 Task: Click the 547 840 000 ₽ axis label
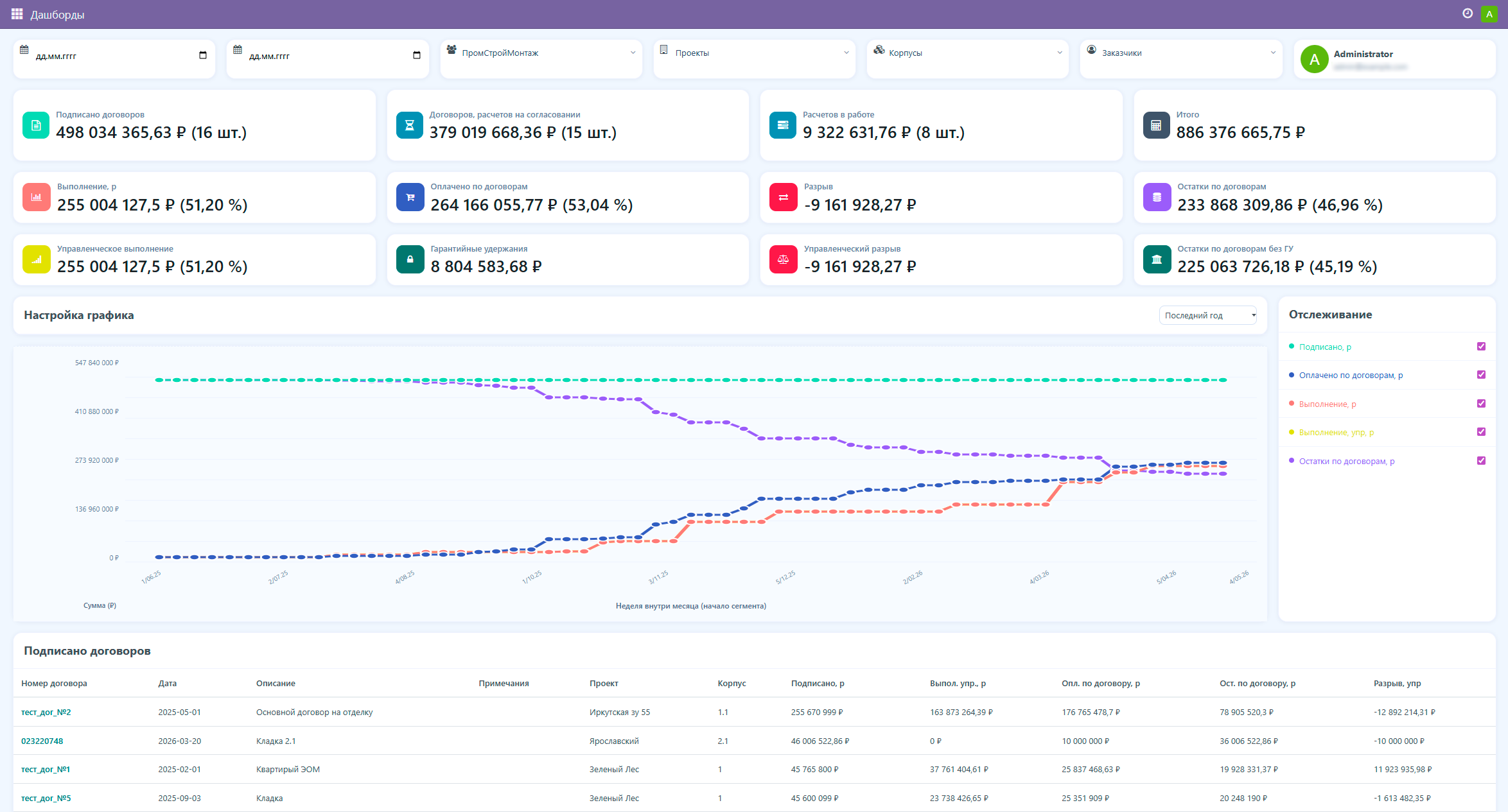(96, 363)
